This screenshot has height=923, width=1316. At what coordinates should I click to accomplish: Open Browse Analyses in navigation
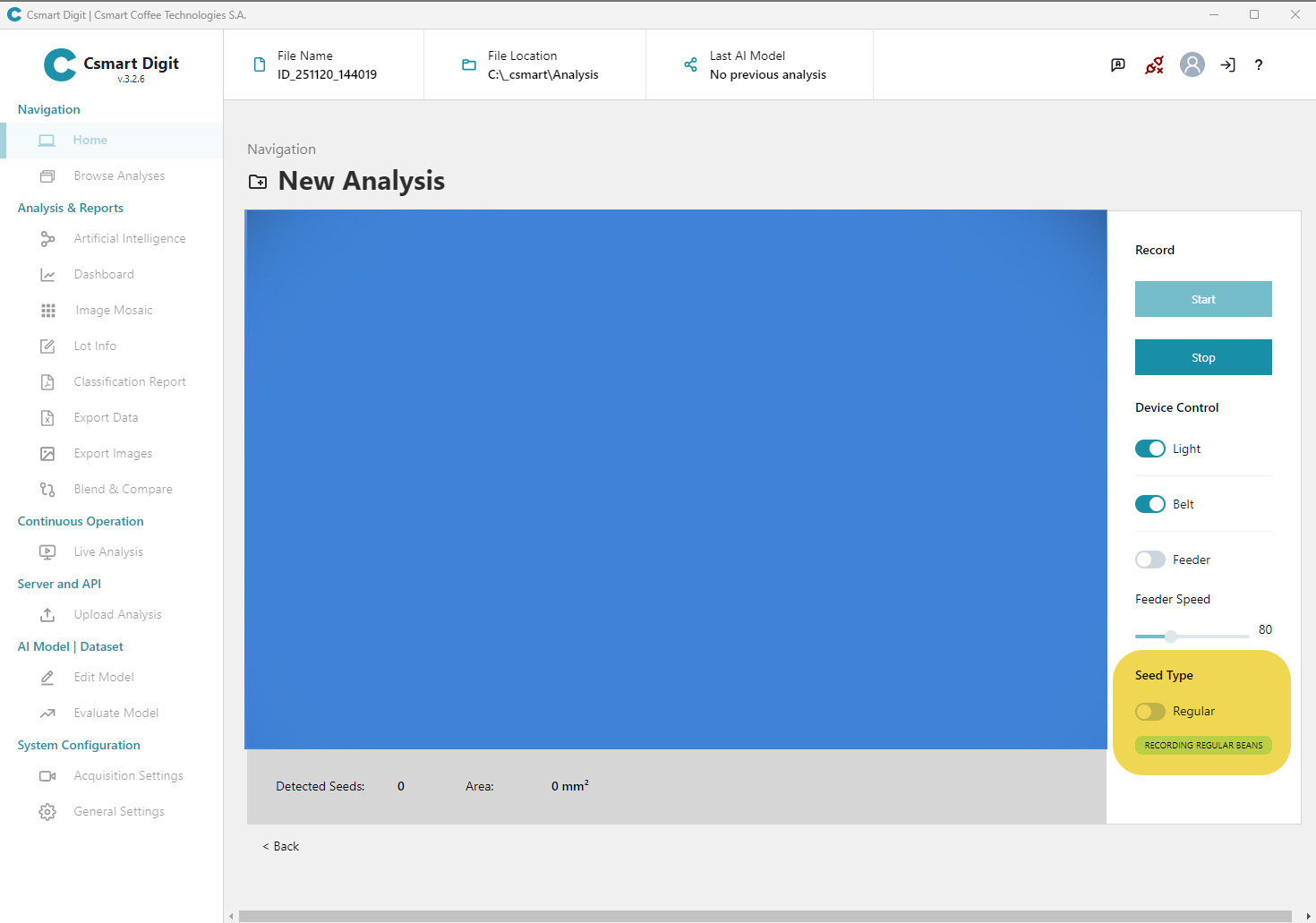(x=119, y=176)
